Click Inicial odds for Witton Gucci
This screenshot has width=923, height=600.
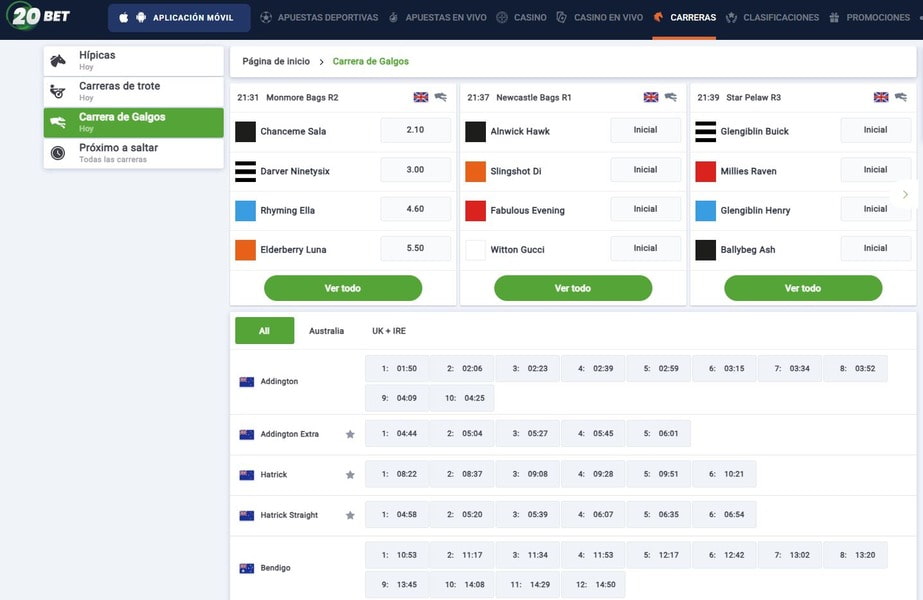[x=646, y=248]
